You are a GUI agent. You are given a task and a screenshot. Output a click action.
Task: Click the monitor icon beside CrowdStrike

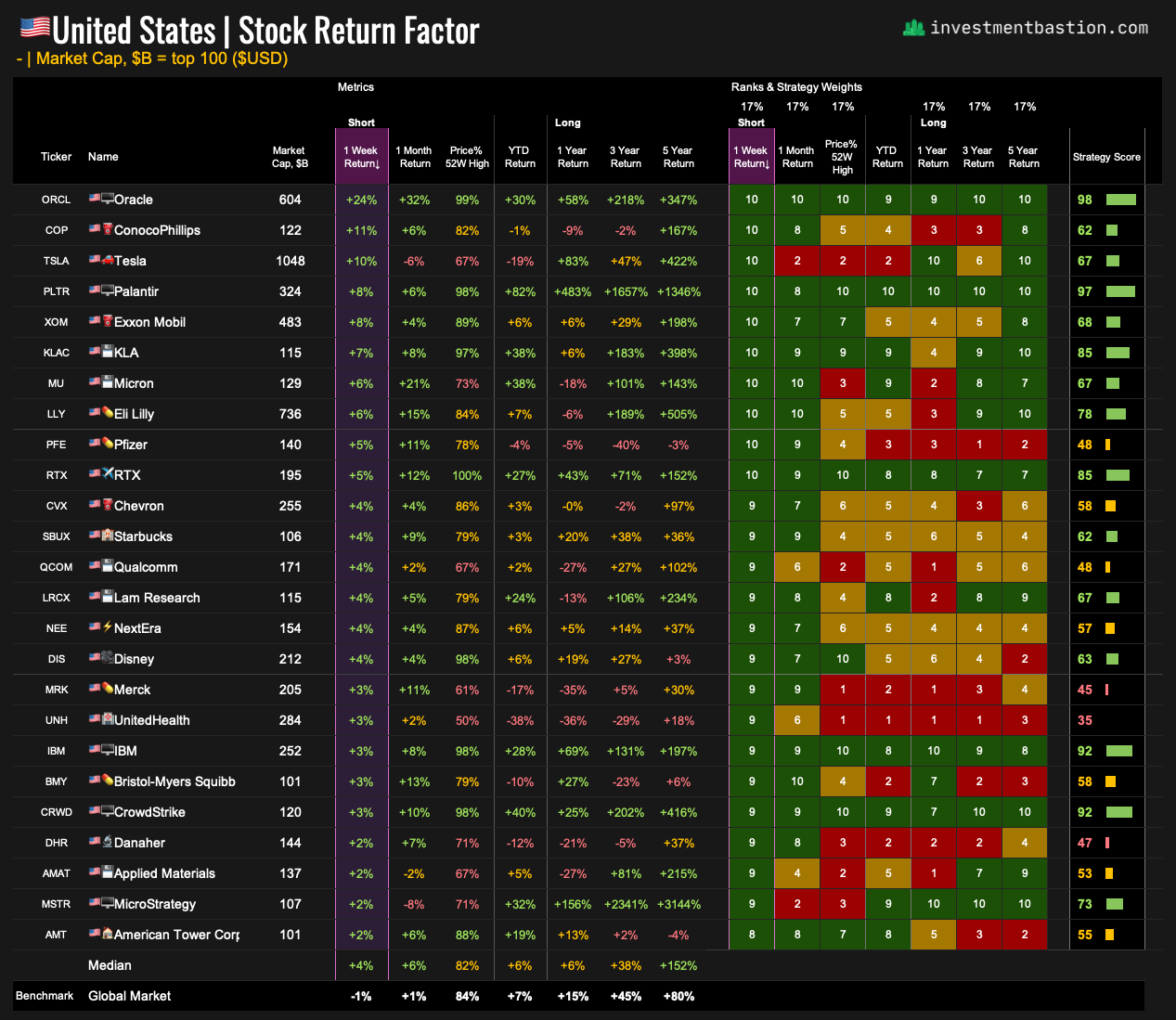pos(108,811)
